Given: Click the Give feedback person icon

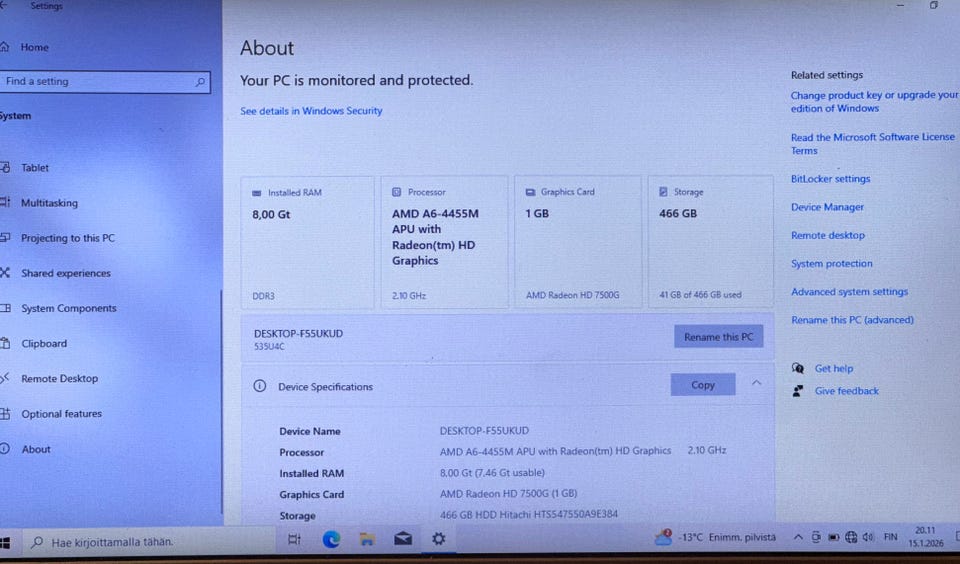Looking at the screenshot, I should click(798, 391).
